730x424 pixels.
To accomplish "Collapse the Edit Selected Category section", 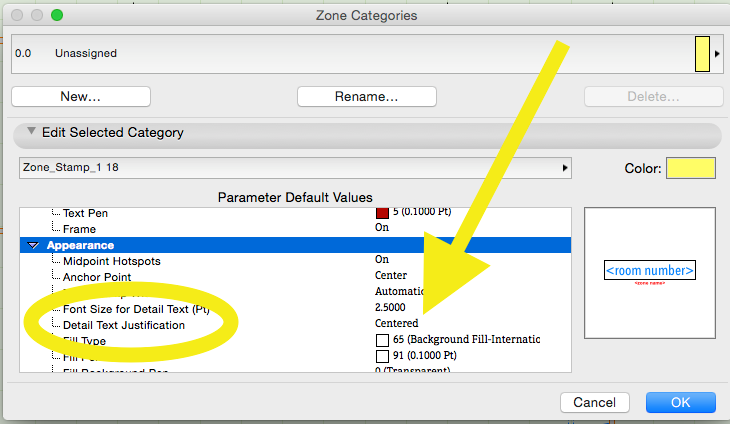I will [x=32, y=132].
